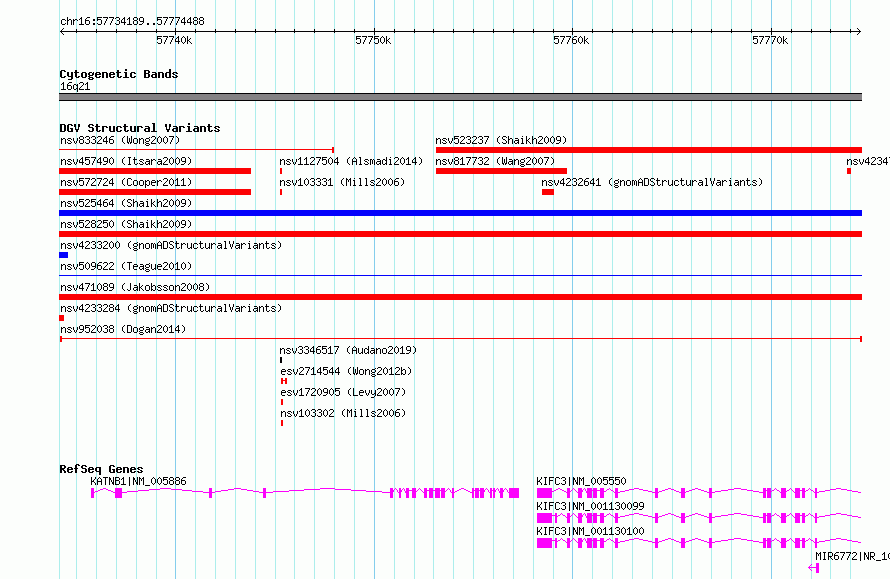Click the Cytogenetic Bands track title
890x579 pixels.
pyautogui.click(x=119, y=74)
